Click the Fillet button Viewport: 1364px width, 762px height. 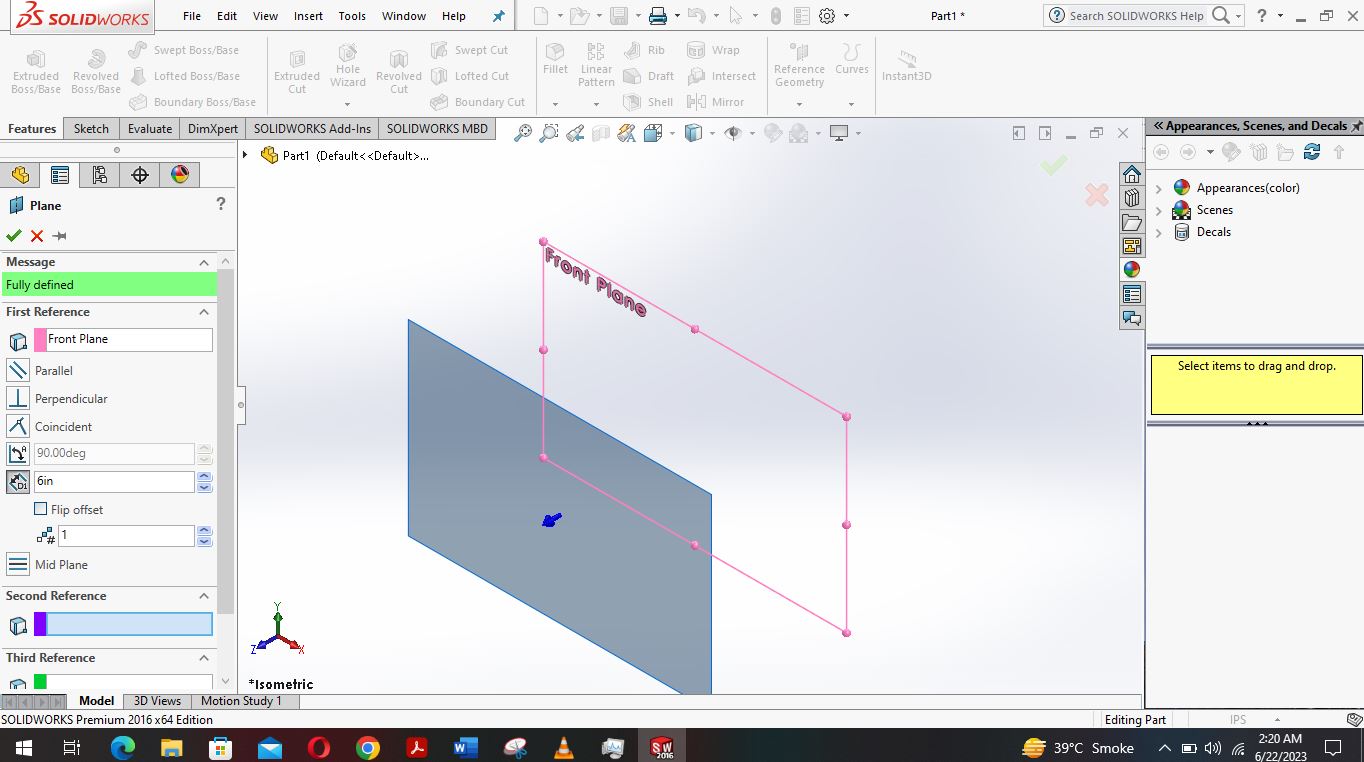555,60
